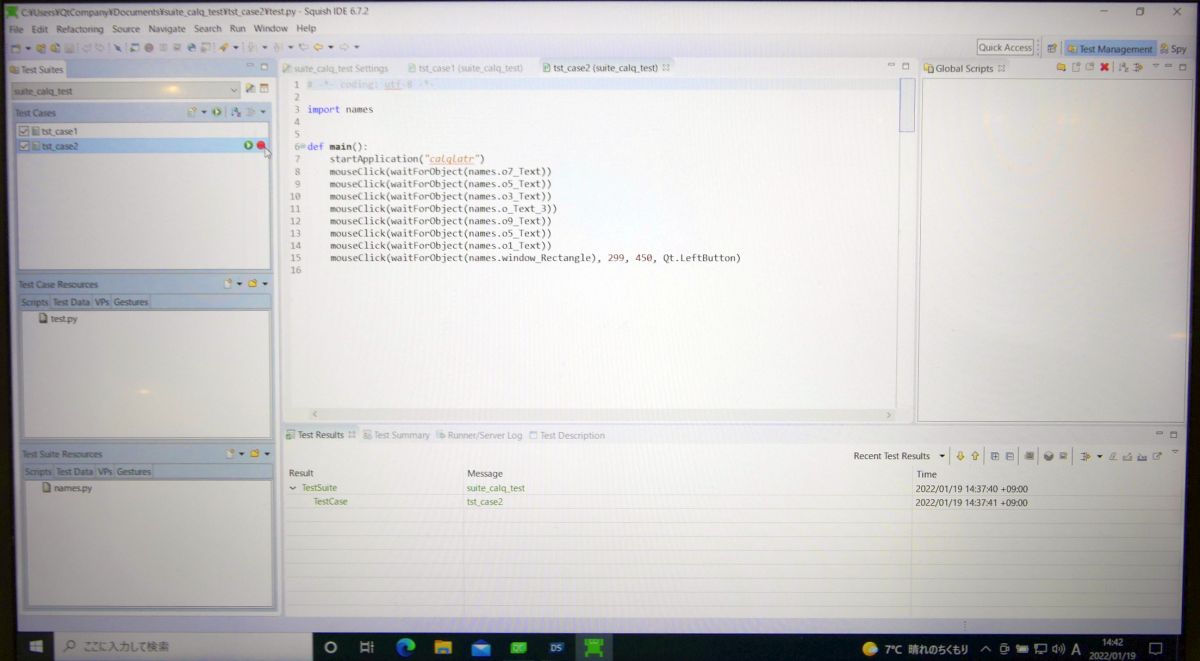The height and width of the screenshot is (661, 1200).
Task: Toggle the tst_case2 checkbox
Action: (24, 146)
